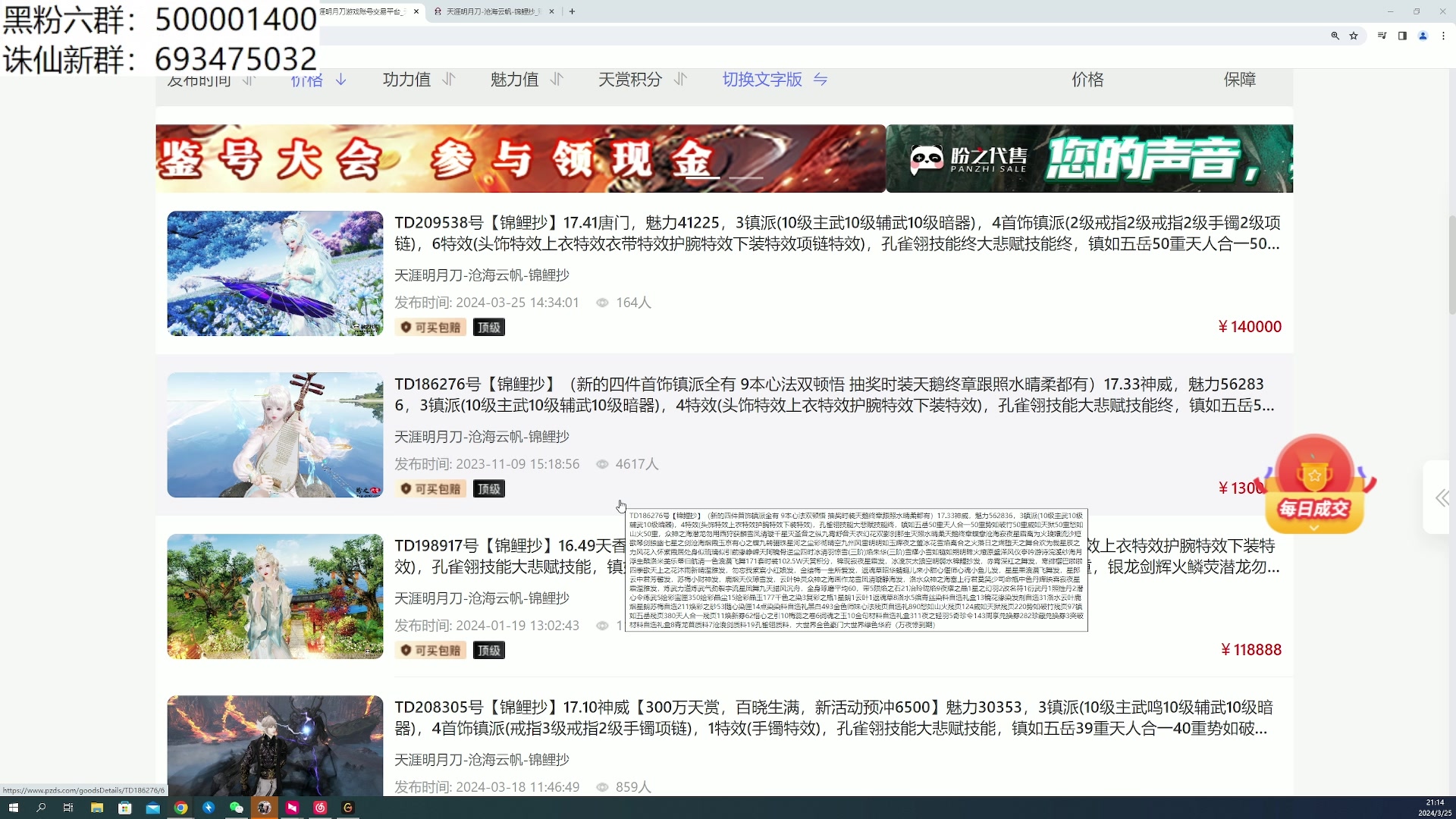Open the Chrome profile menu
Screen dimensions: 1456x819
[1423, 36]
